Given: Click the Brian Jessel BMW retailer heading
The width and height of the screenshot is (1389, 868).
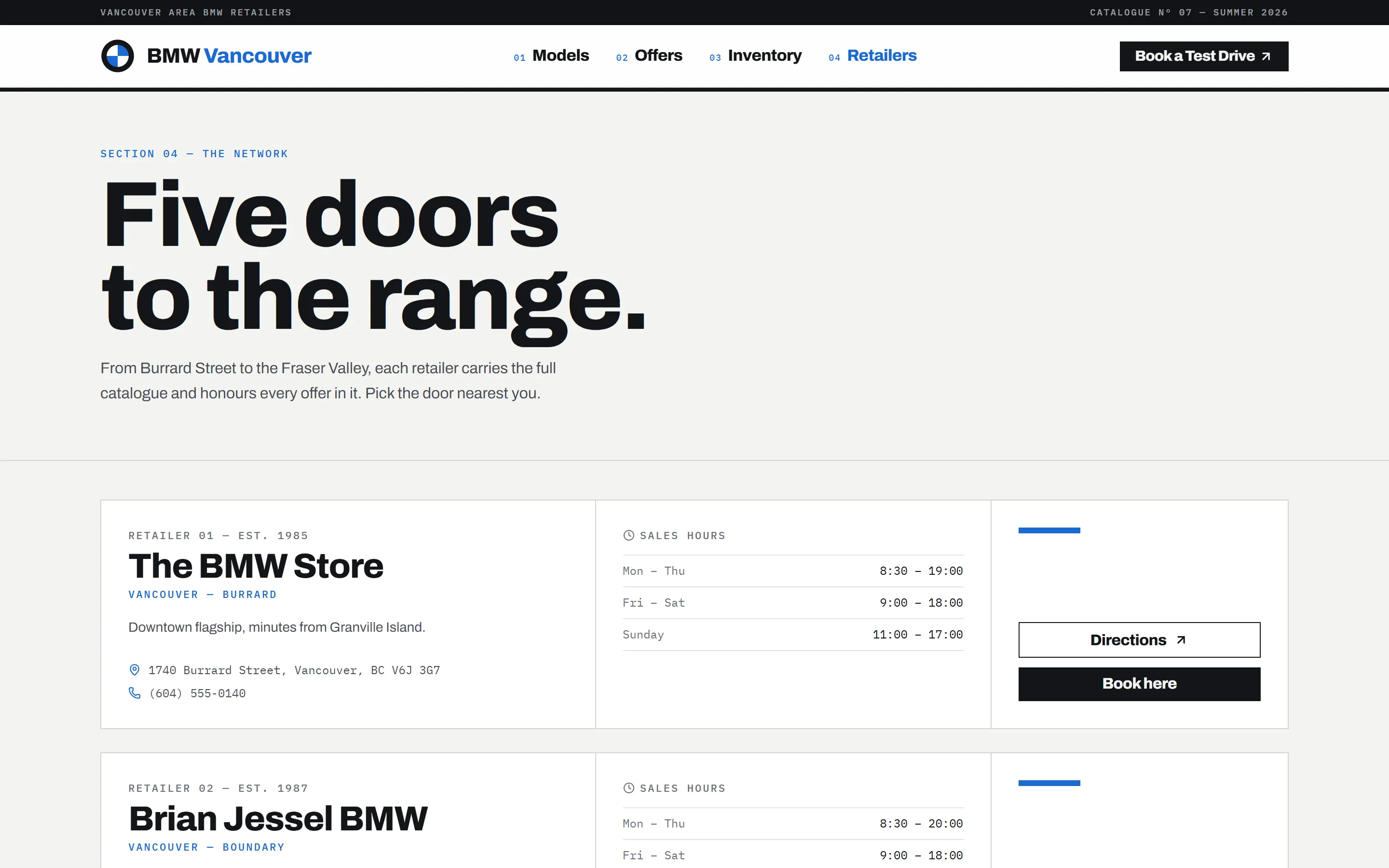Looking at the screenshot, I should [278, 819].
